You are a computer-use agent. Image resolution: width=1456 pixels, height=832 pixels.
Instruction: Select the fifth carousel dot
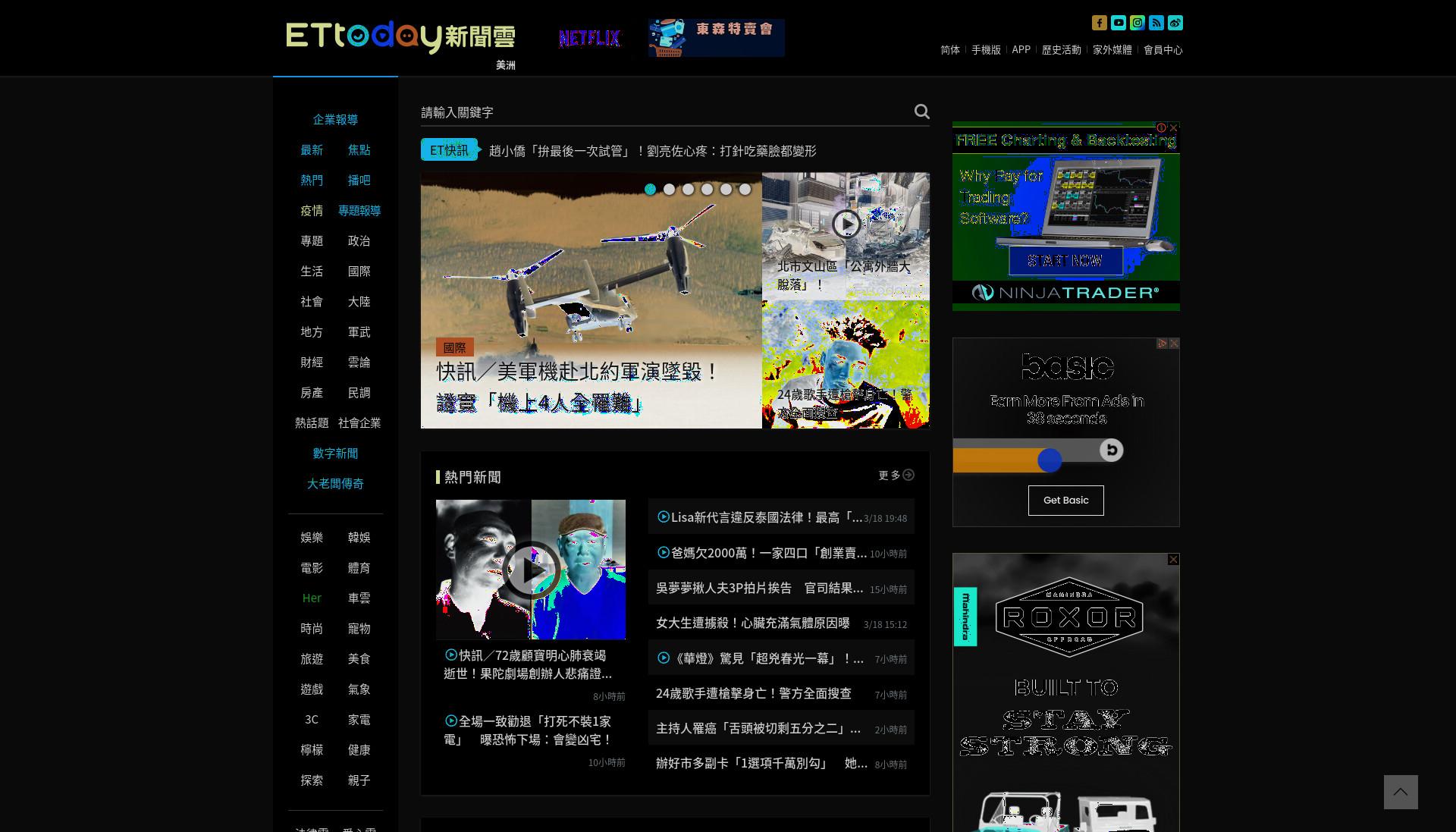726,190
